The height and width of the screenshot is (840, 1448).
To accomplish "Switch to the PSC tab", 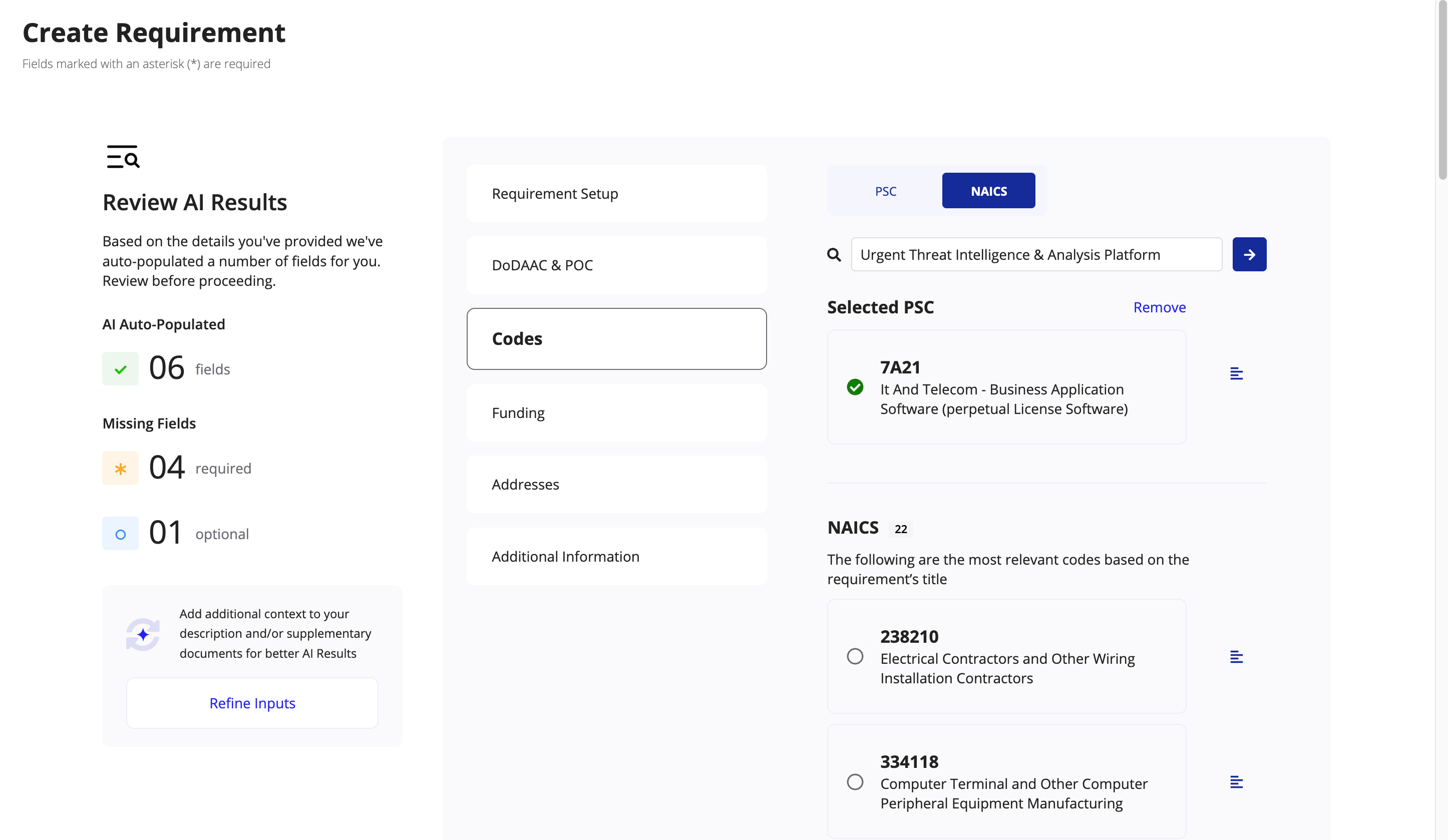I will (885, 191).
